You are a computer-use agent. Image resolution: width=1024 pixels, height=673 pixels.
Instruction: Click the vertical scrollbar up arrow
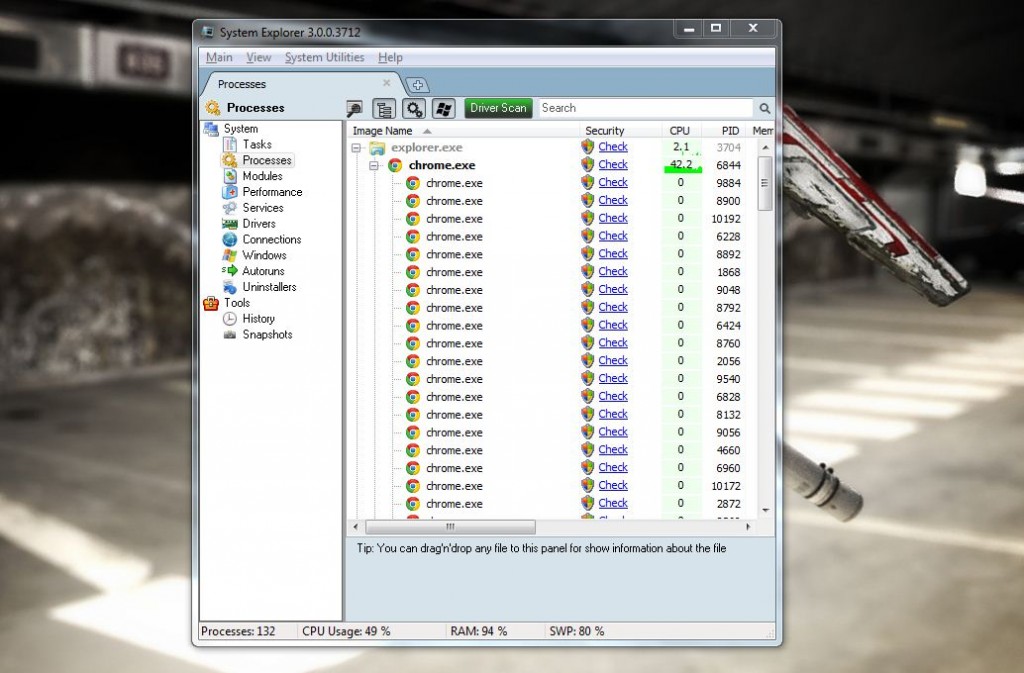point(765,148)
